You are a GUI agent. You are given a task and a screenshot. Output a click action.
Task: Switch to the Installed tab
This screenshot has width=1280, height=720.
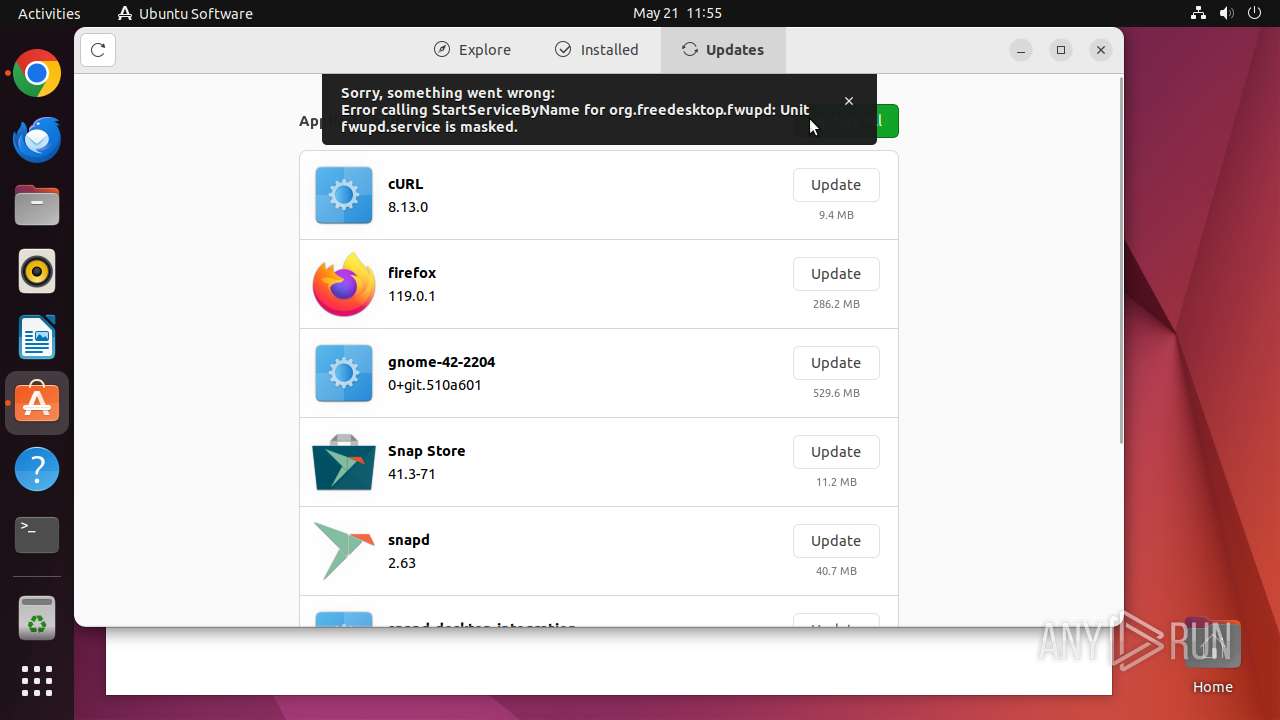coord(597,50)
